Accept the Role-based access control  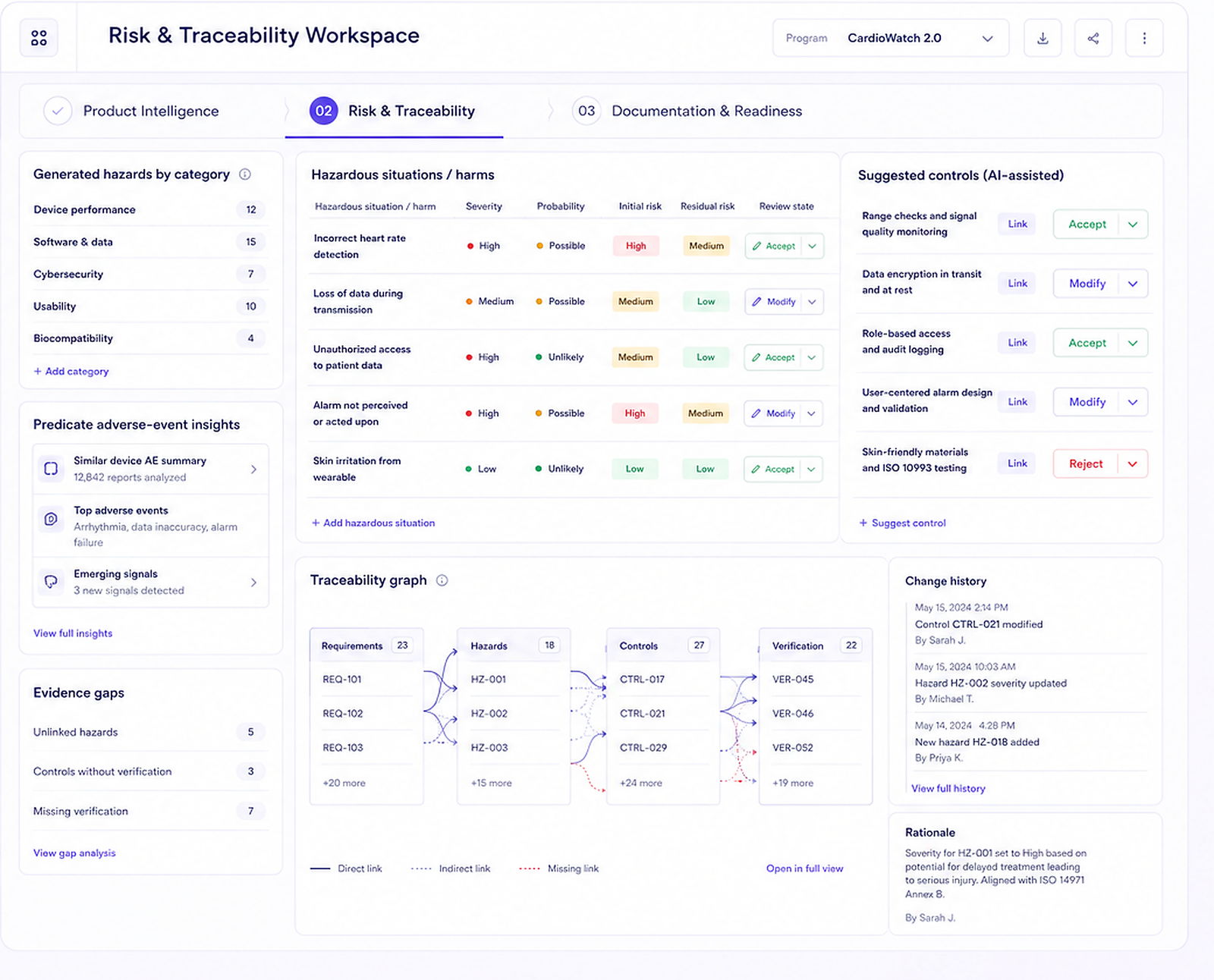1087,343
